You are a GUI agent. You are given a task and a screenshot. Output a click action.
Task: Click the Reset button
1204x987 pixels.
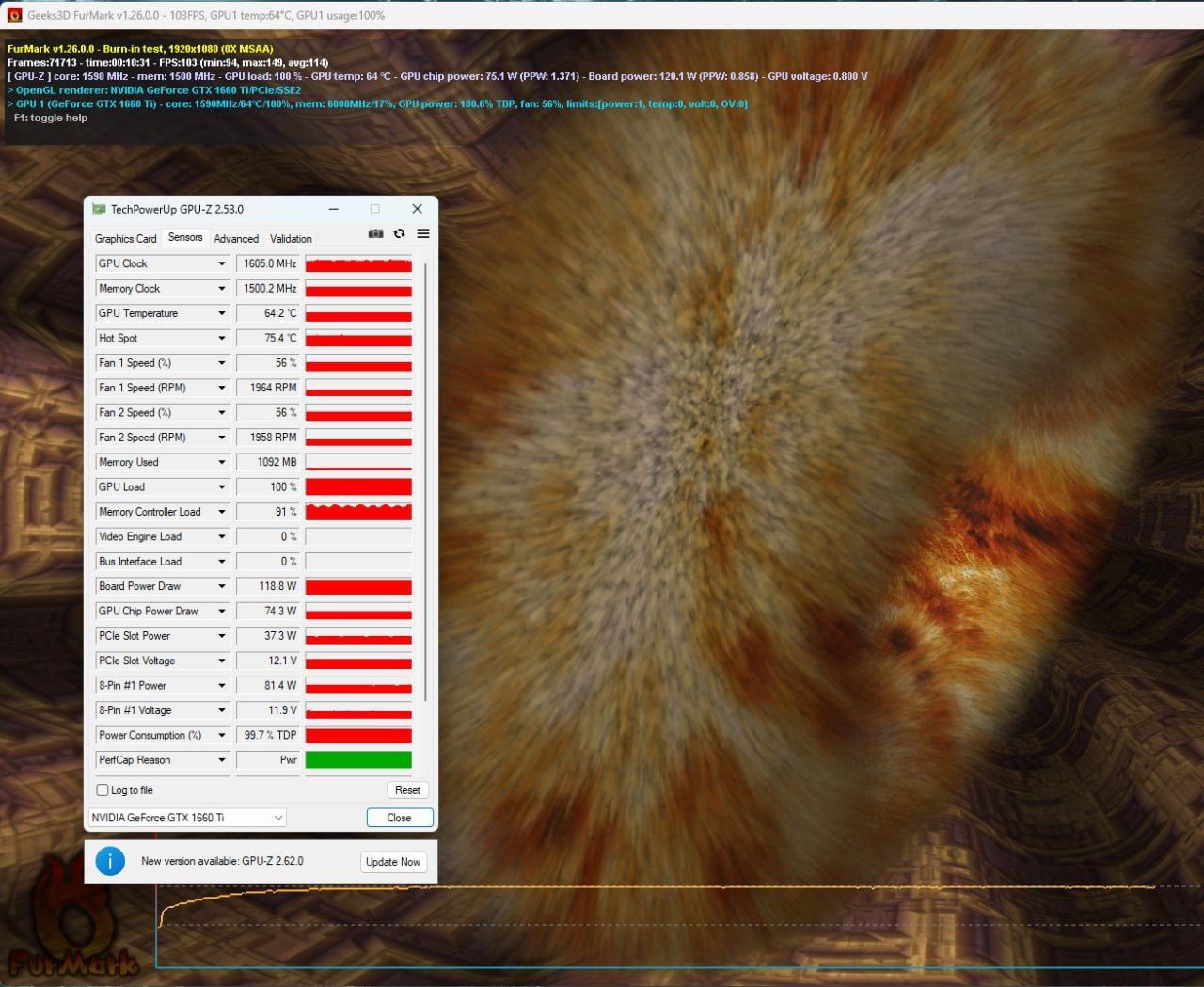(x=407, y=790)
